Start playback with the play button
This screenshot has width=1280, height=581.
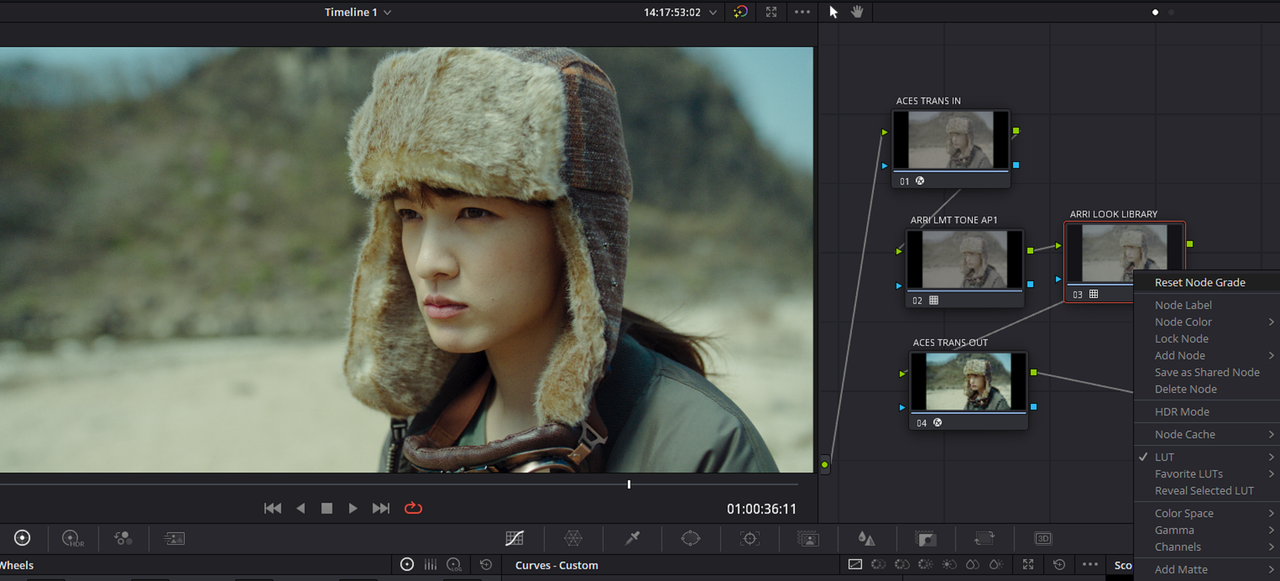(353, 508)
